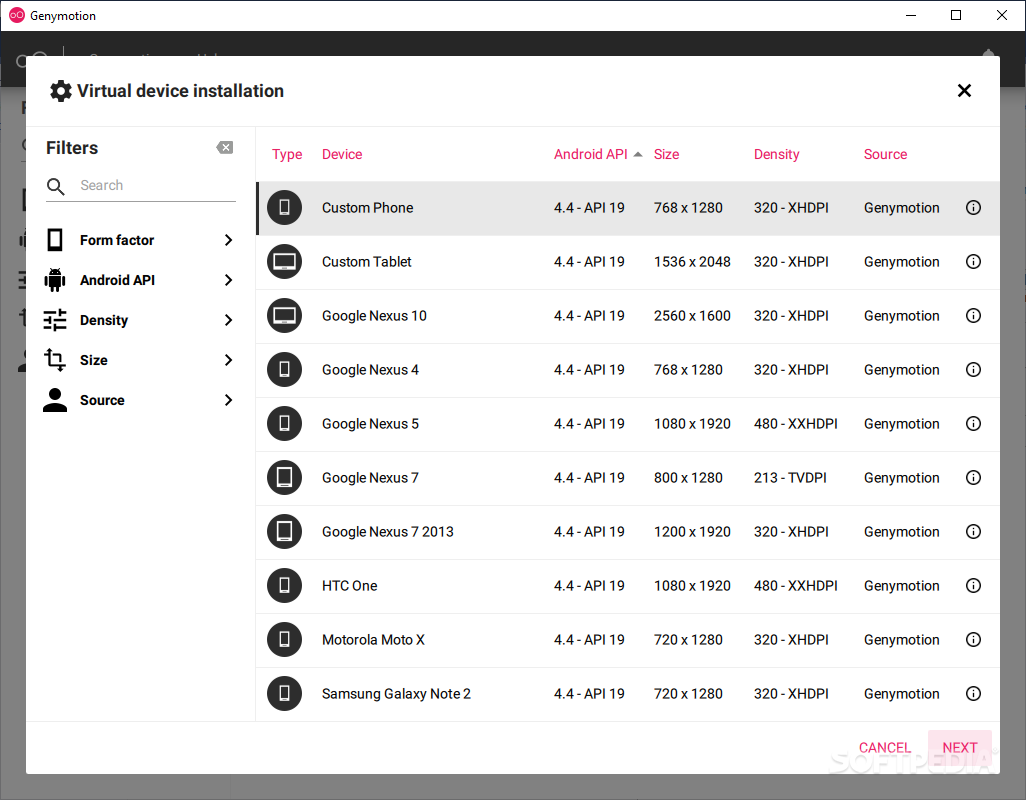Viewport: 1026px width, 800px height.
Task: Minimize the Genymotion window
Action: coord(911,15)
